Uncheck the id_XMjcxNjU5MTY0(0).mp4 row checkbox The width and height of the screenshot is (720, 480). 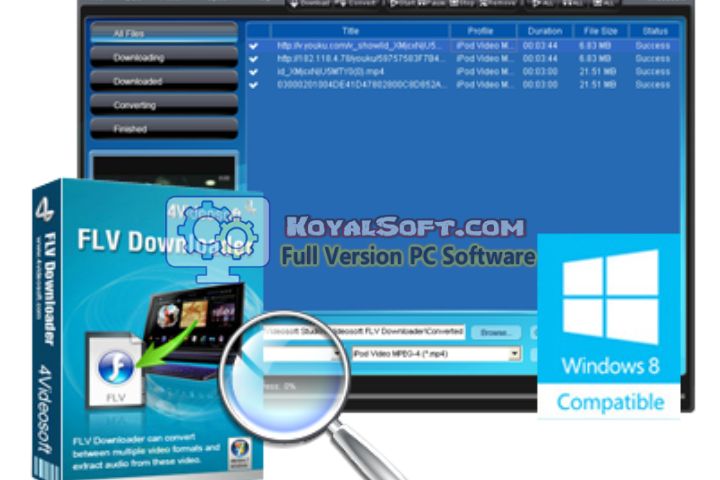pos(253,72)
